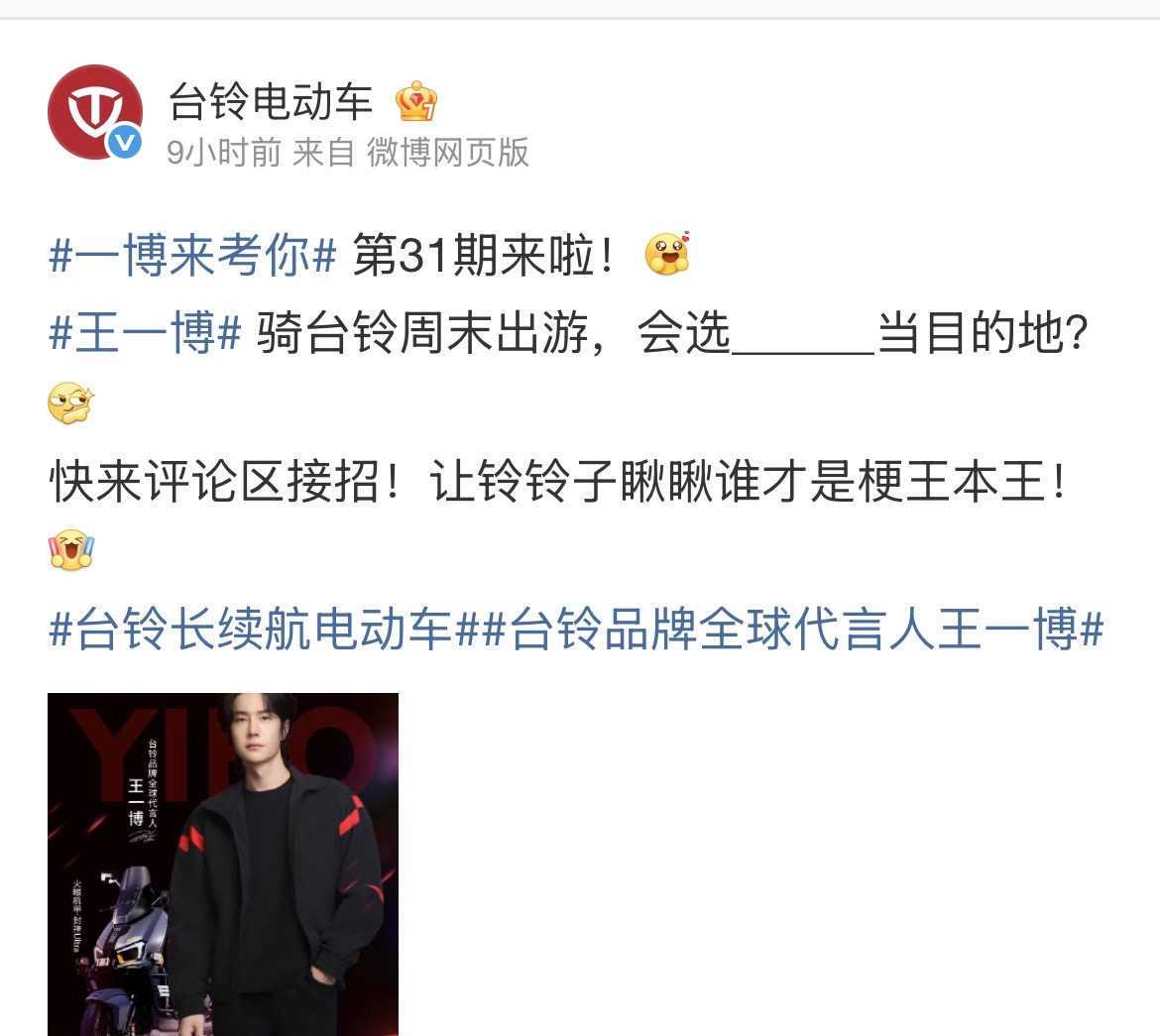Open the #一博来考你# hashtag

pyautogui.click(x=193, y=256)
